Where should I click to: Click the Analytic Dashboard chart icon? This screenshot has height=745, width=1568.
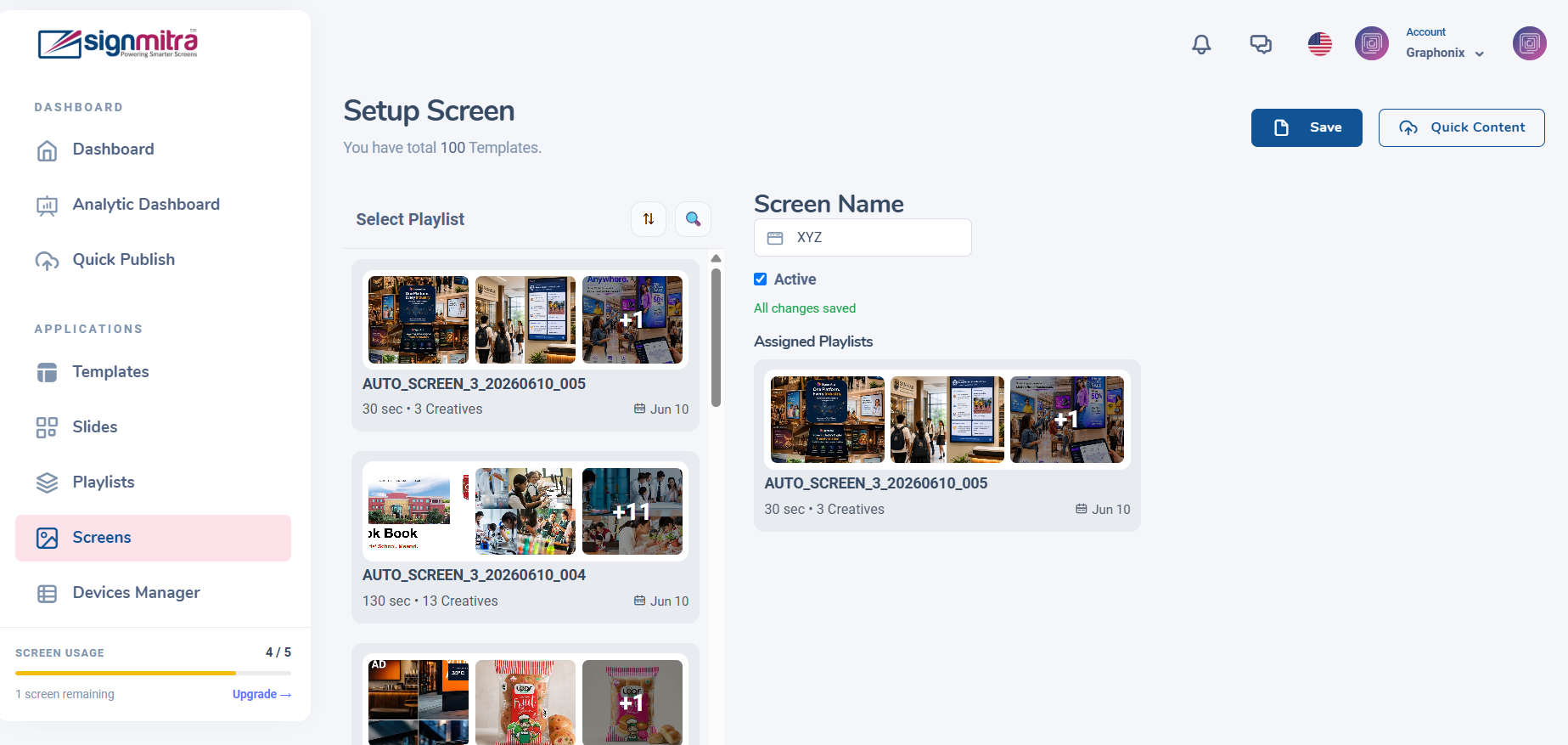[x=48, y=206]
